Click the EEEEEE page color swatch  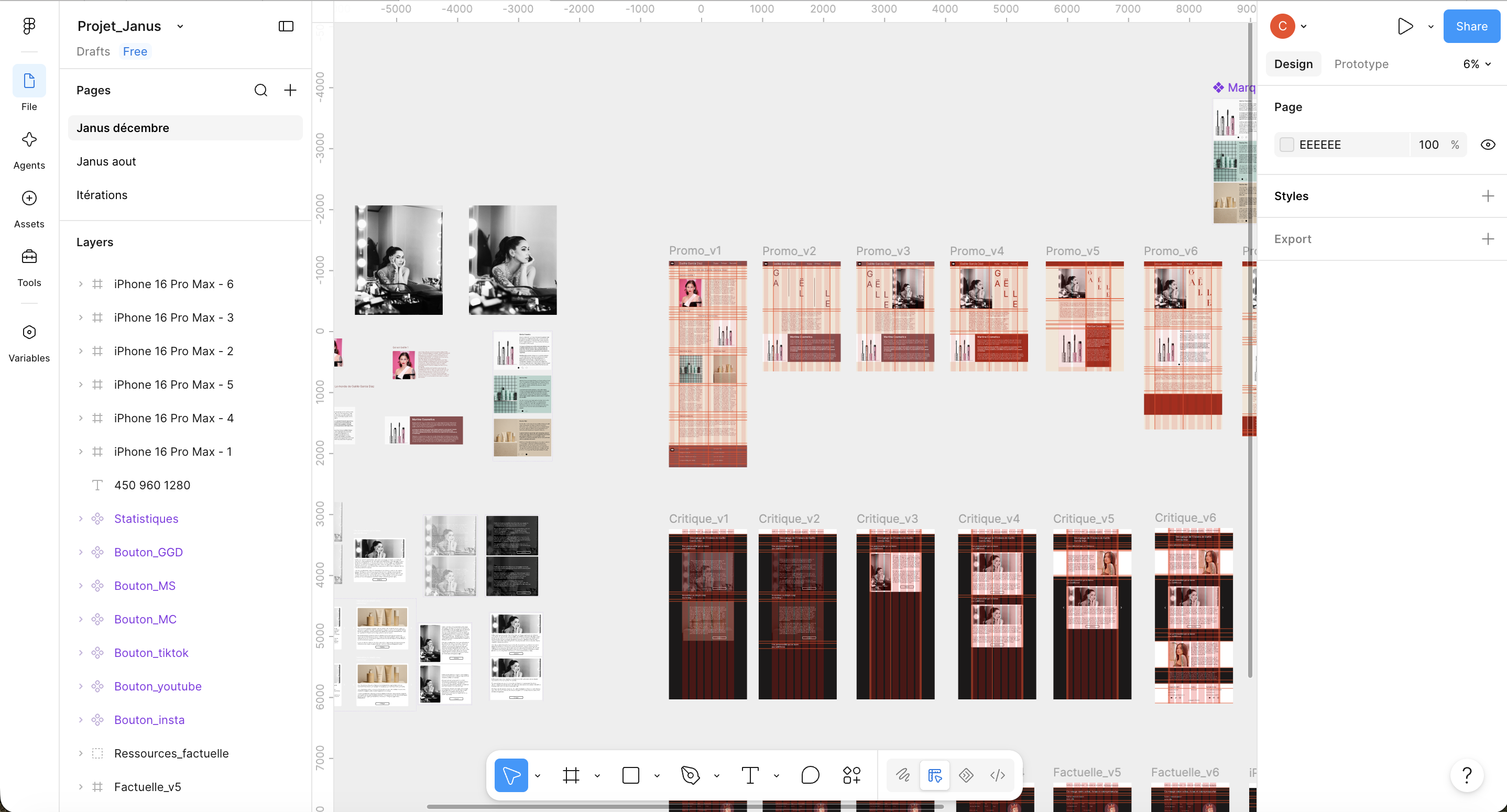(1286, 145)
